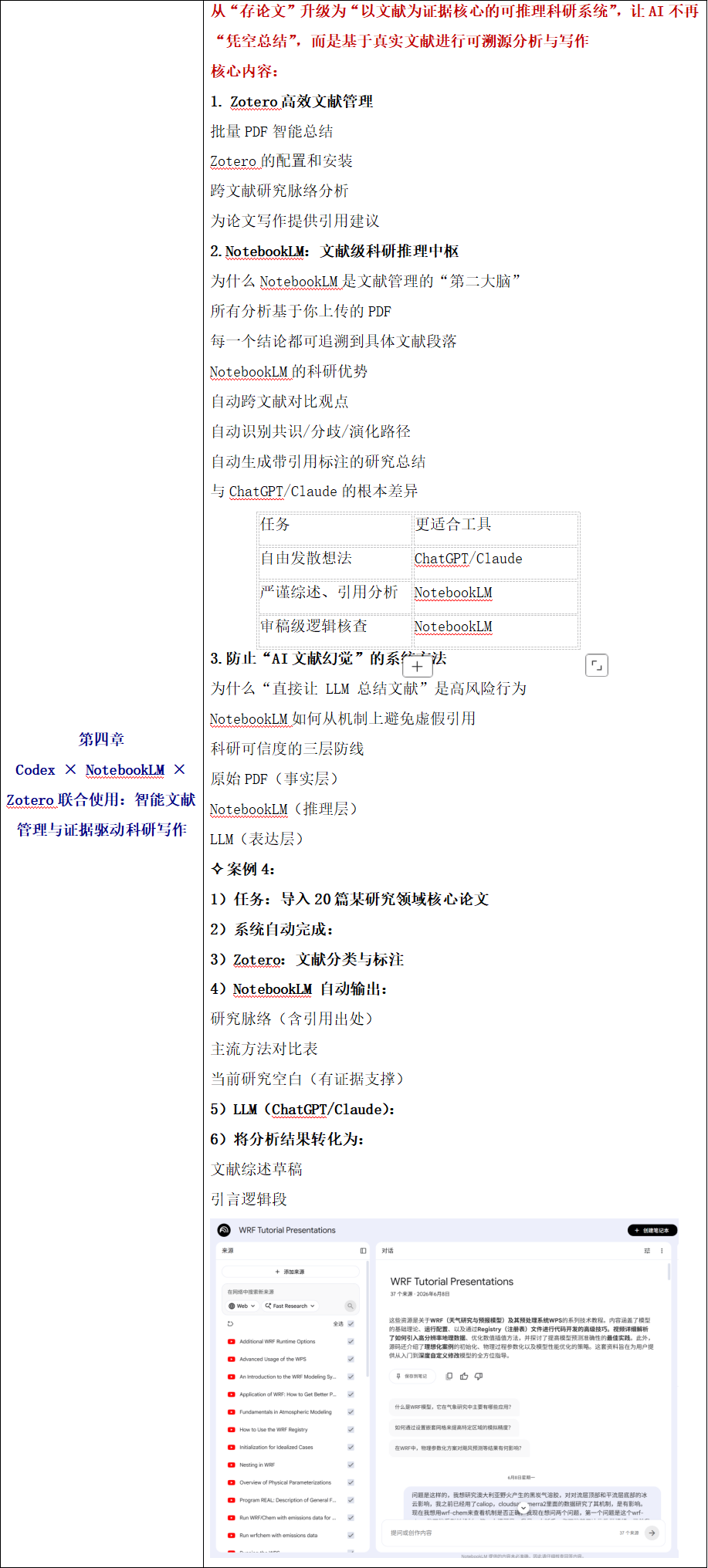708x1568 pixels.
Task: Click YouTube icon for Initialization for Idealized Cases
Action: (231, 1447)
